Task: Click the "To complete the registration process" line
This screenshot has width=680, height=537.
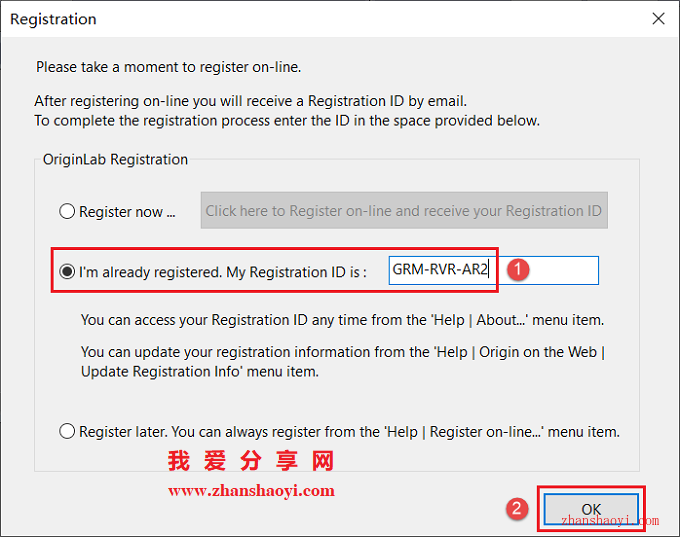Action: [287, 121]
